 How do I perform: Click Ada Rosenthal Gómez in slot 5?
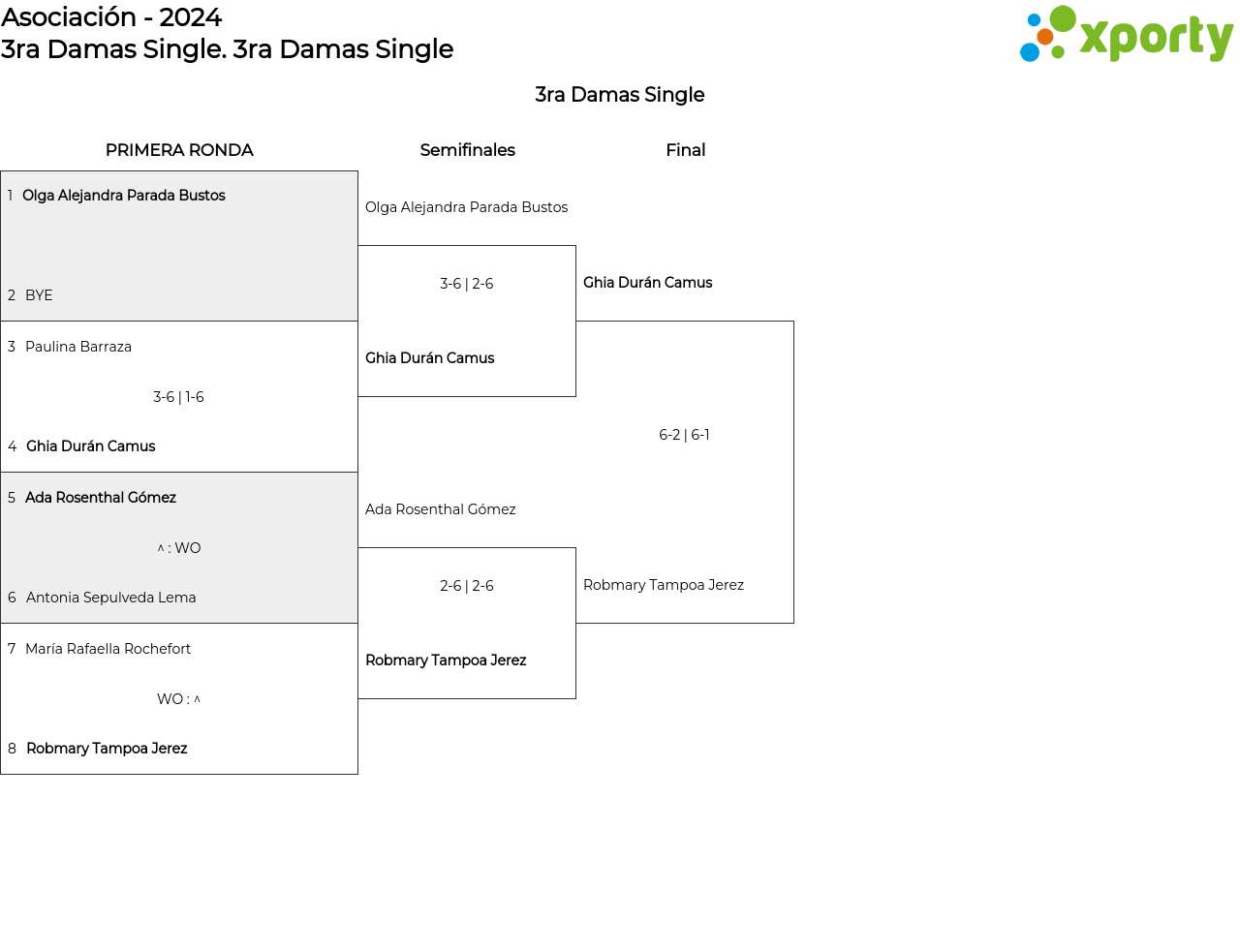[101, 498]
